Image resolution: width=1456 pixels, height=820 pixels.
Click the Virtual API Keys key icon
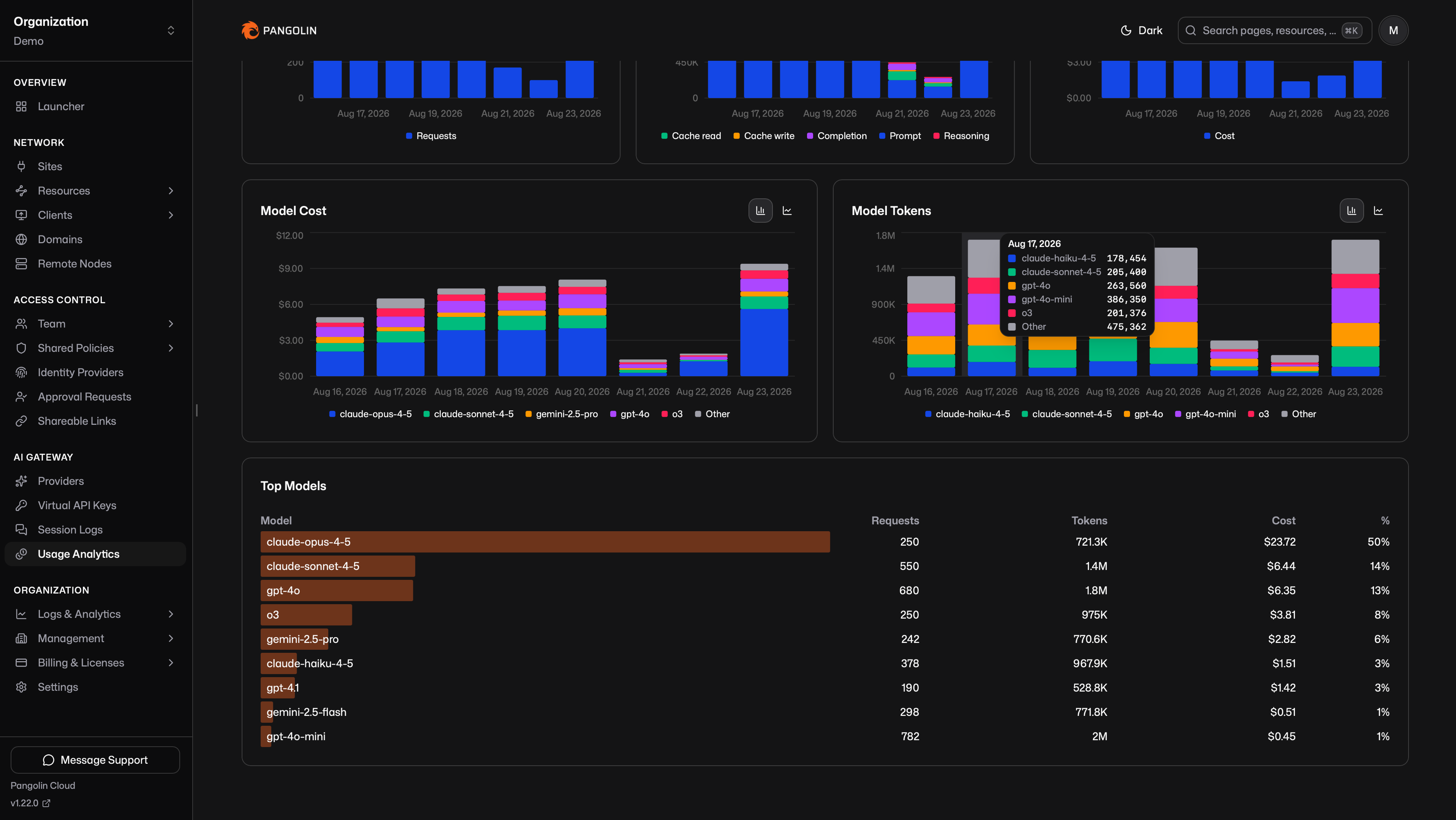coord(22,505)
